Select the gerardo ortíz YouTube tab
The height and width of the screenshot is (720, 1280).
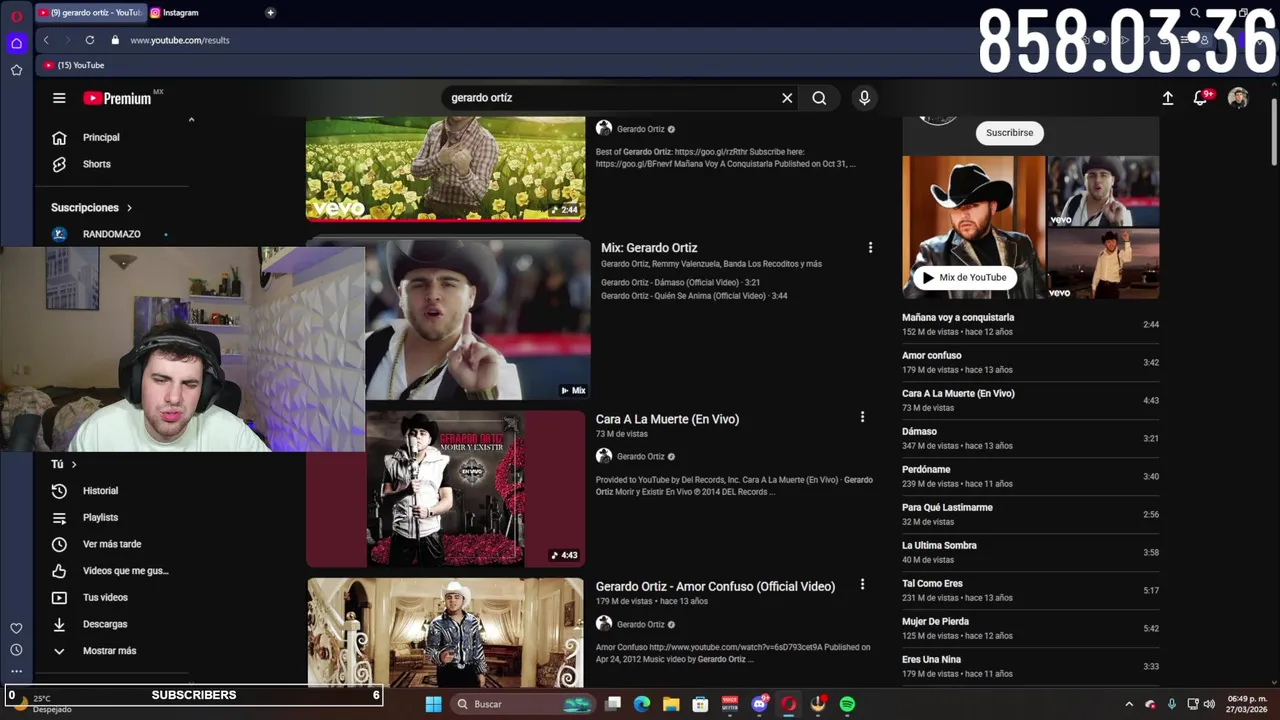[90, 13]
